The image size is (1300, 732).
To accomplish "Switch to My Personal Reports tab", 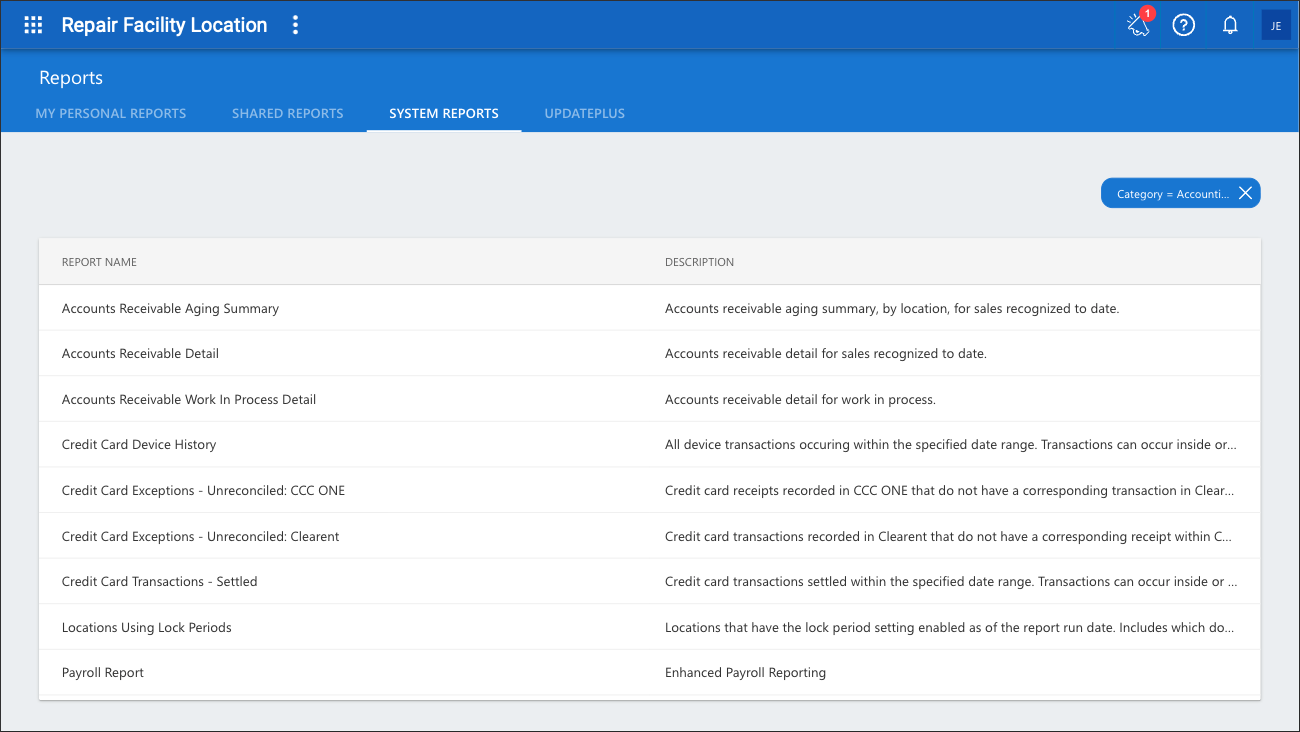I will [111, 113].
